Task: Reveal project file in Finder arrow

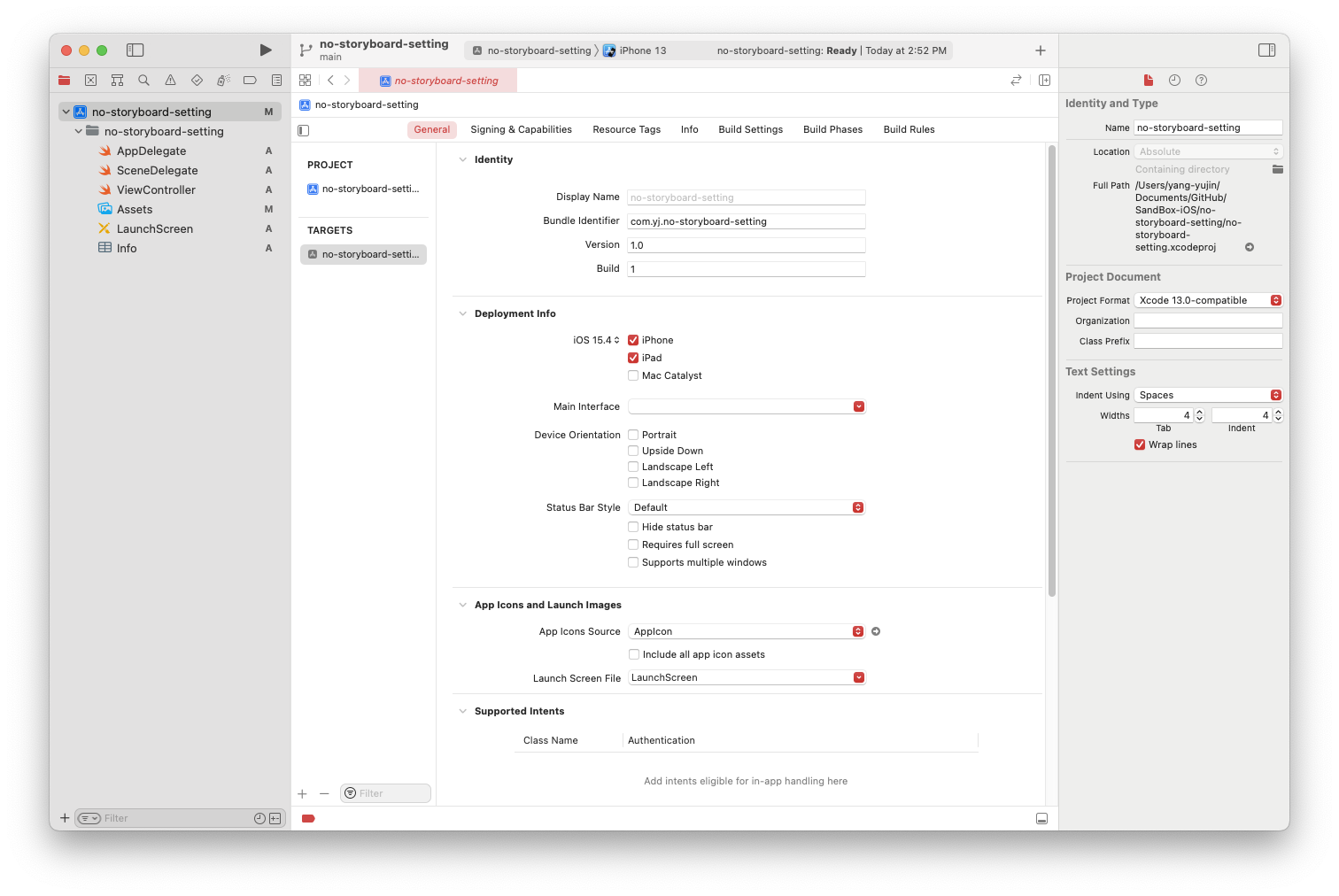Action: pyautogui.click(x=1250, y=247)
